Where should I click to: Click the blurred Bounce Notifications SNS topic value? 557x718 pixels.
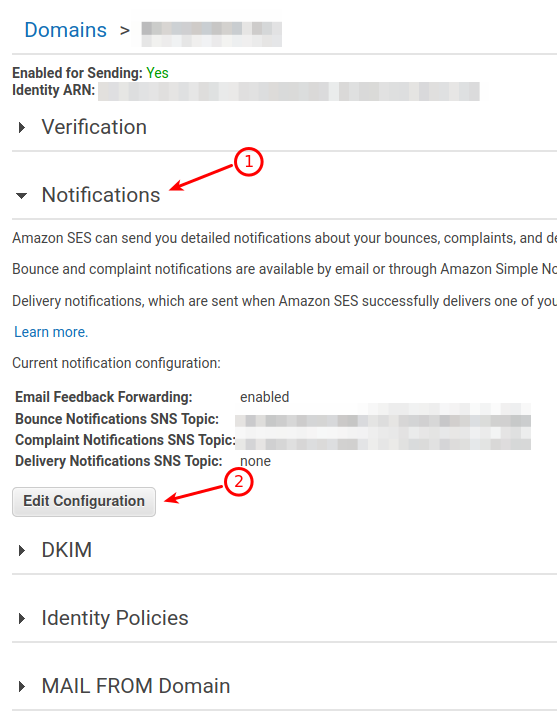click(383, 419)
